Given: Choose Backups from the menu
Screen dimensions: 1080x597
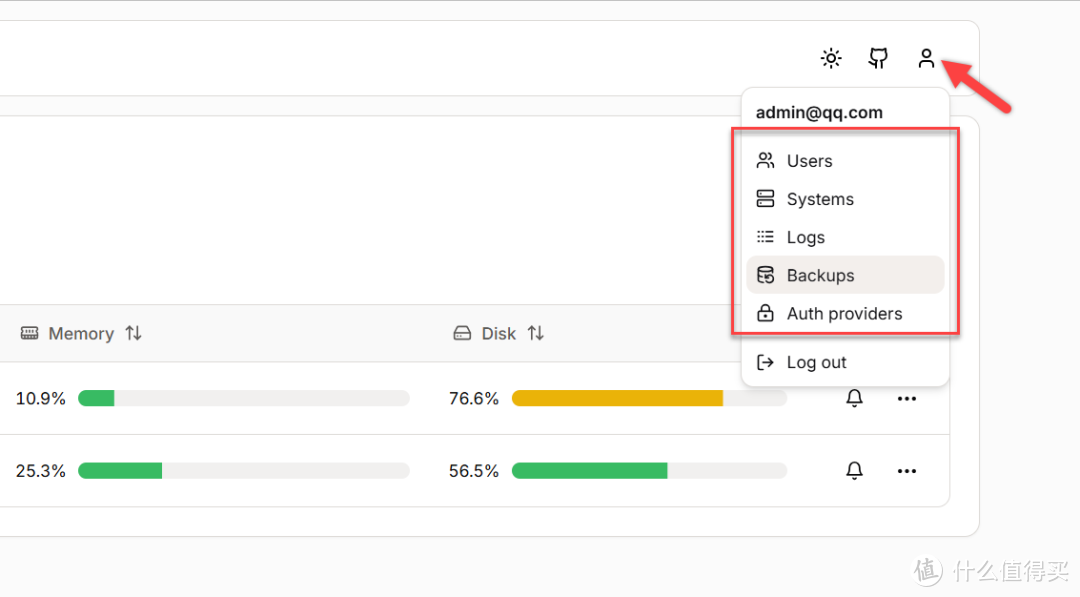Looking at the screenshot, I should coord(820,275).
